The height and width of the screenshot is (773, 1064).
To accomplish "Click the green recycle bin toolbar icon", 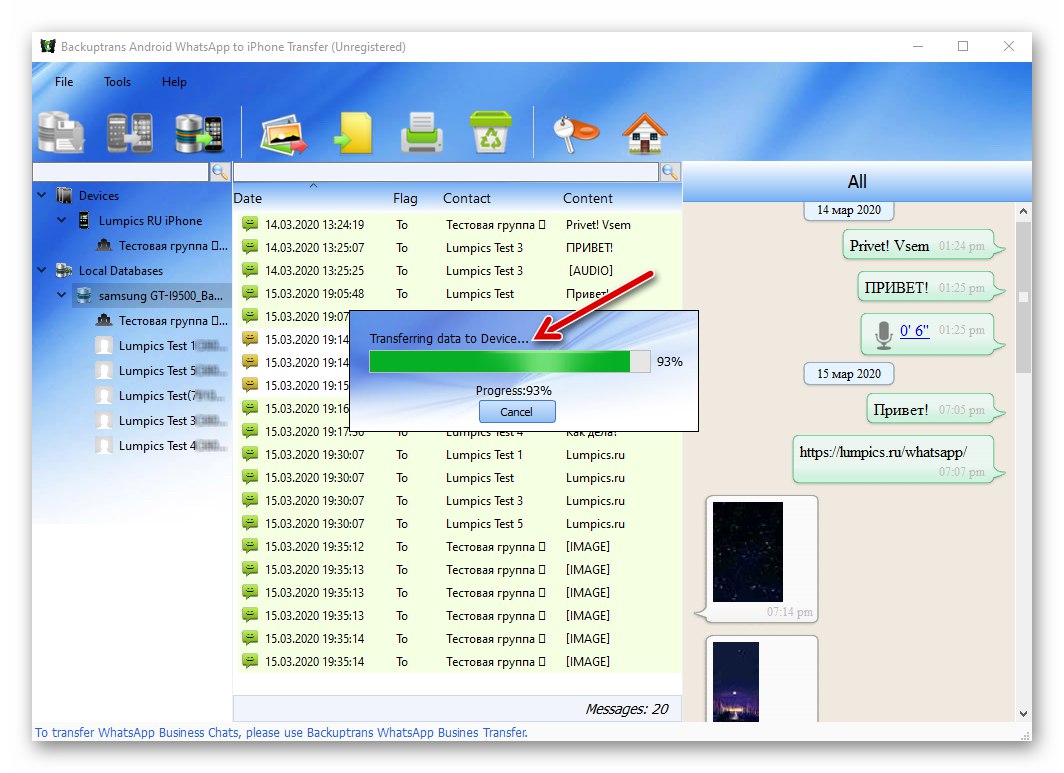I will [490, 132].
